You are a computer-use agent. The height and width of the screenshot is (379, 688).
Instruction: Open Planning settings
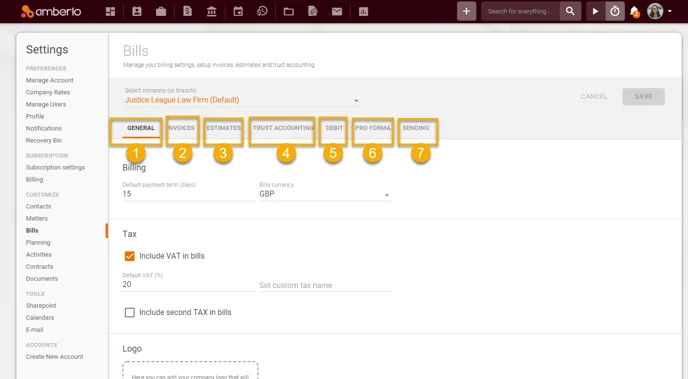tap(38, 243)
